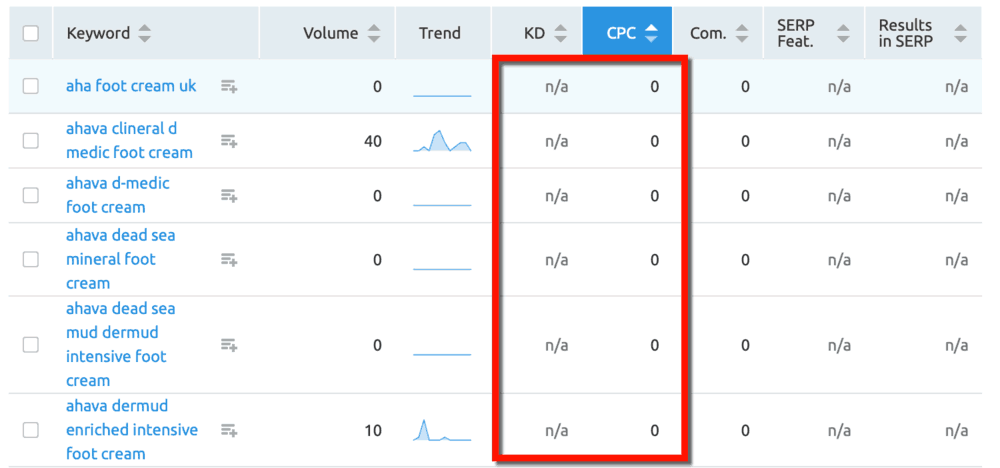Viewport: 1000px width, 468px height.
Task: Select checkbox for ahava d-medic foot cream row
Action: (x=31, y=196)
